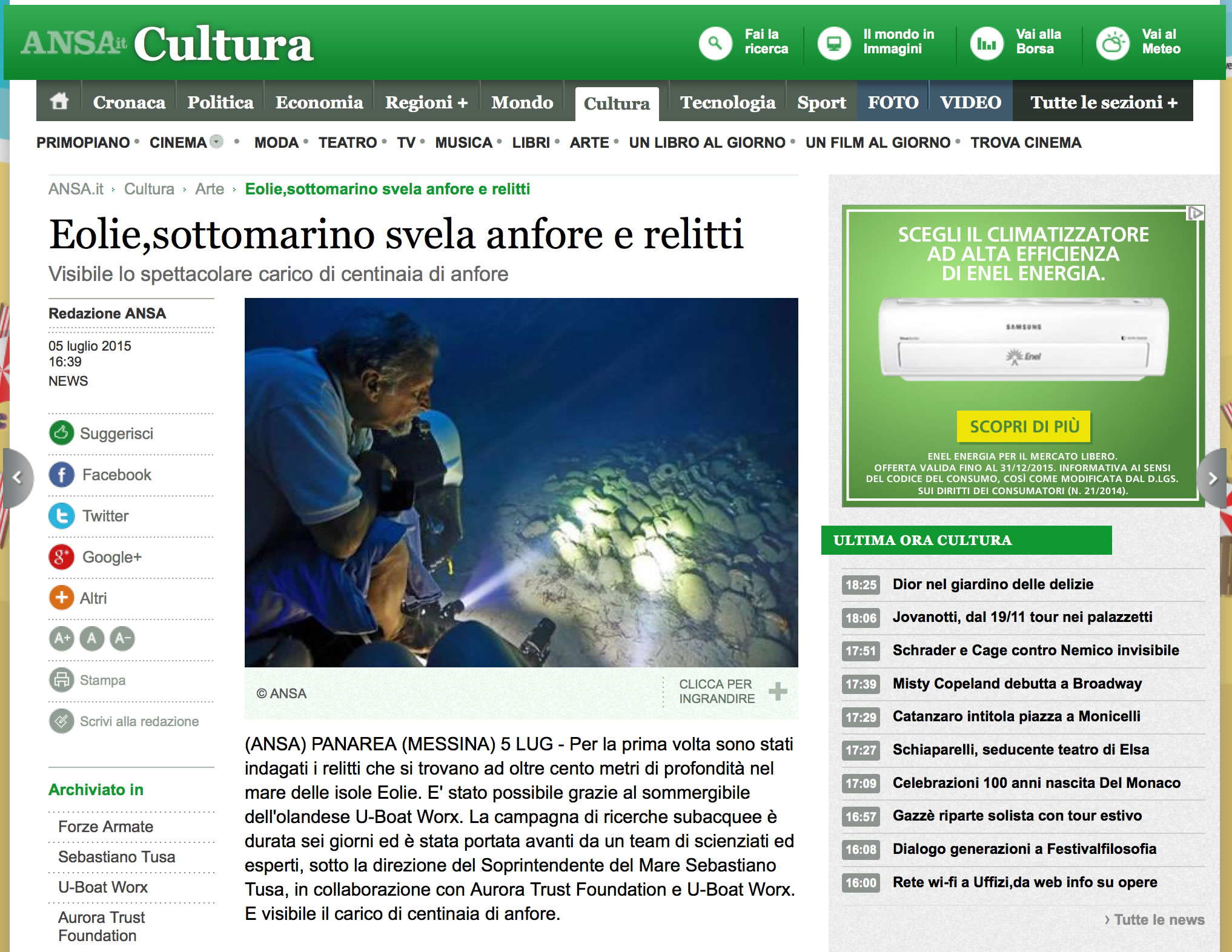Go to next article with right arrow
The height and width of the screenshot is (952, 1232).
tap(1212, 478)
